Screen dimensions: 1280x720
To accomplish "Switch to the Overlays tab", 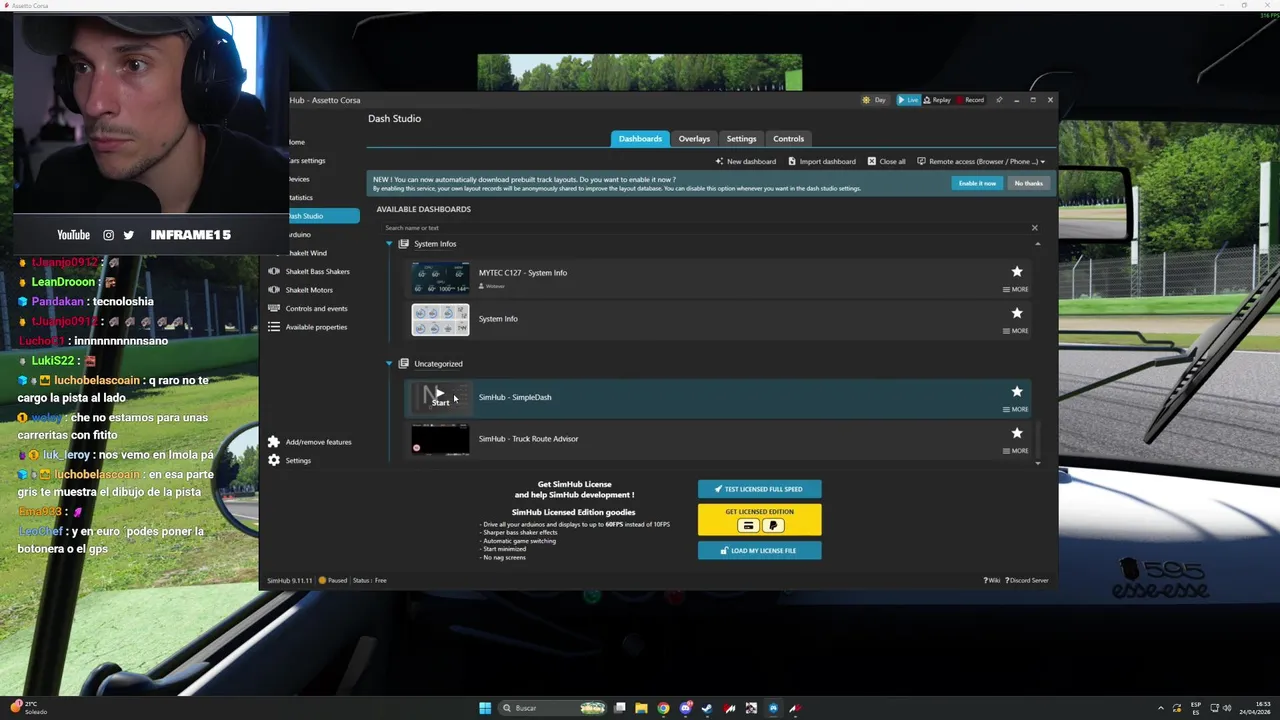I will pyautogui.click(x=694, y=139).
